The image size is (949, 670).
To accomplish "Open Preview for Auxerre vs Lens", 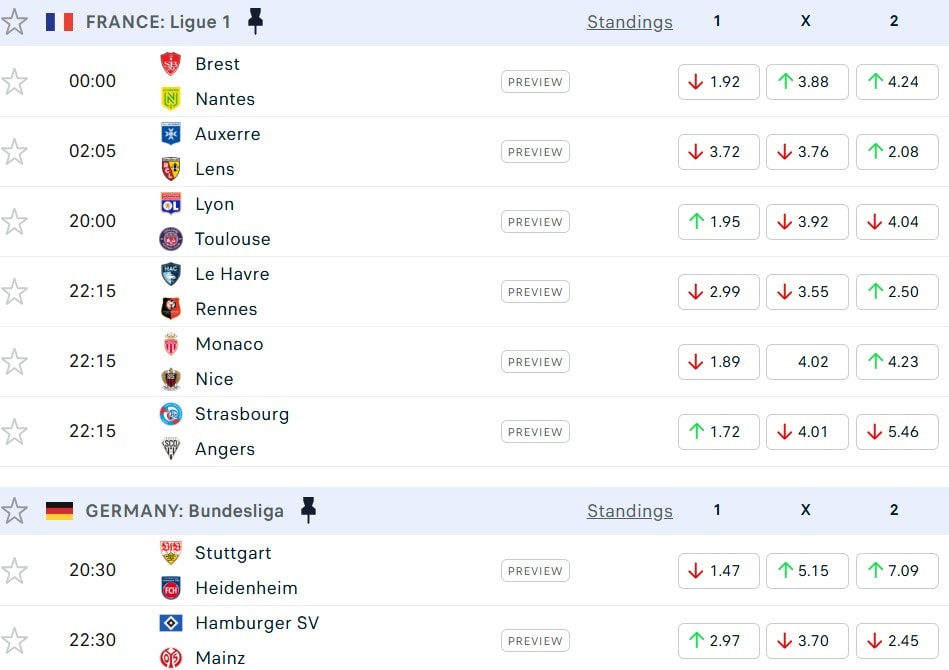I will click(x=535, y=152).
